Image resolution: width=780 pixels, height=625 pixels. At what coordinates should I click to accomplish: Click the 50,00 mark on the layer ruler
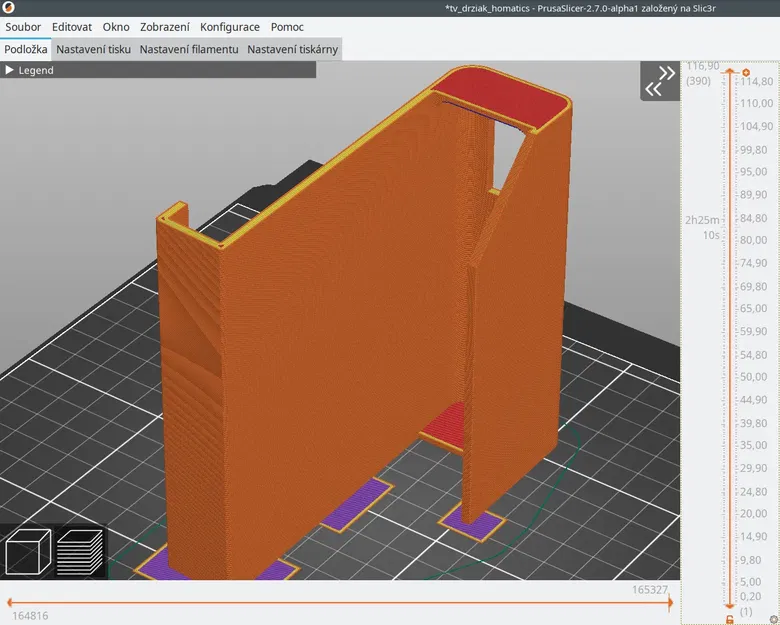[x=753, y=377]
